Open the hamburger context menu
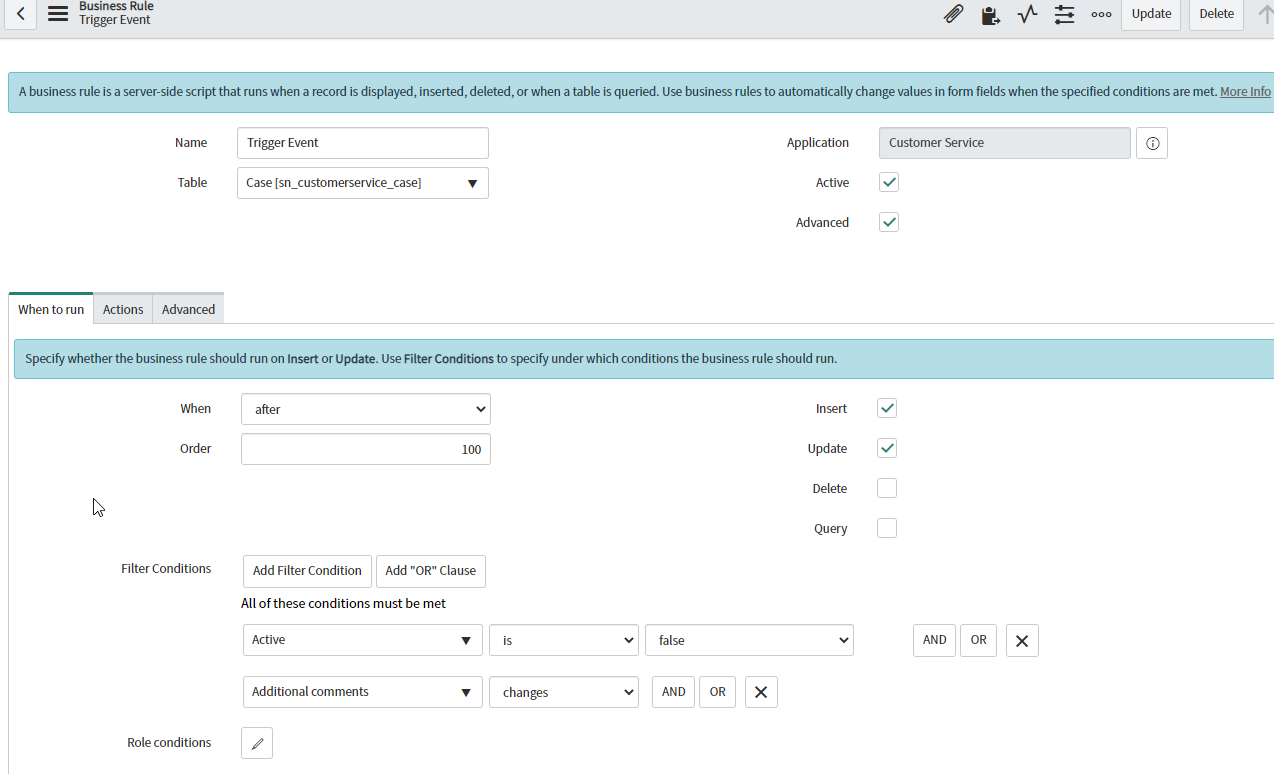 (x=58, y=14)
